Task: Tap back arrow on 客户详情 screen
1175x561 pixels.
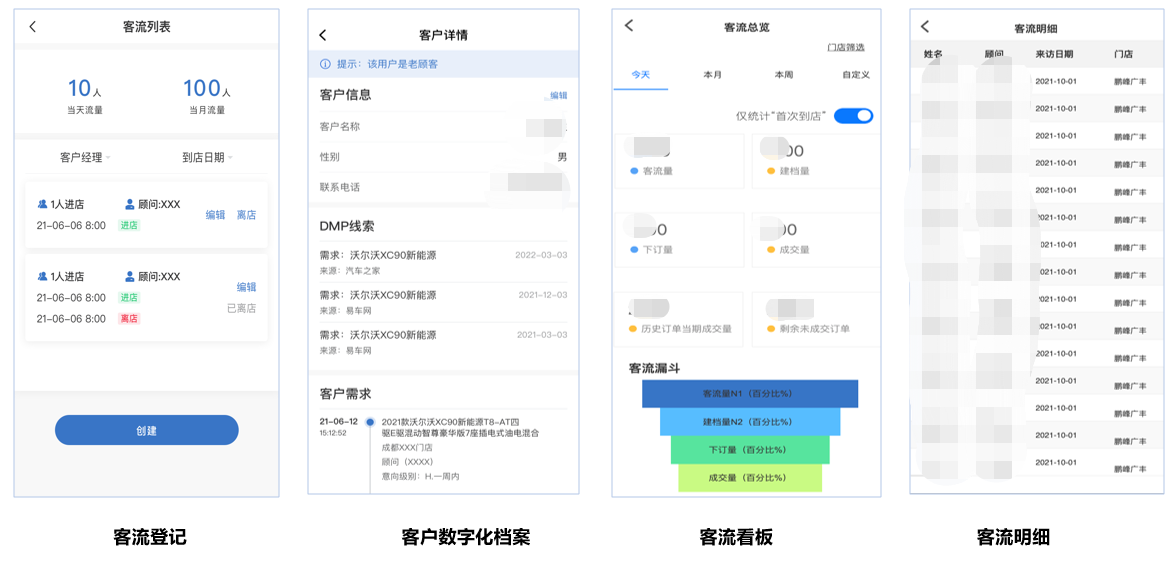Action: coord(322,36)
